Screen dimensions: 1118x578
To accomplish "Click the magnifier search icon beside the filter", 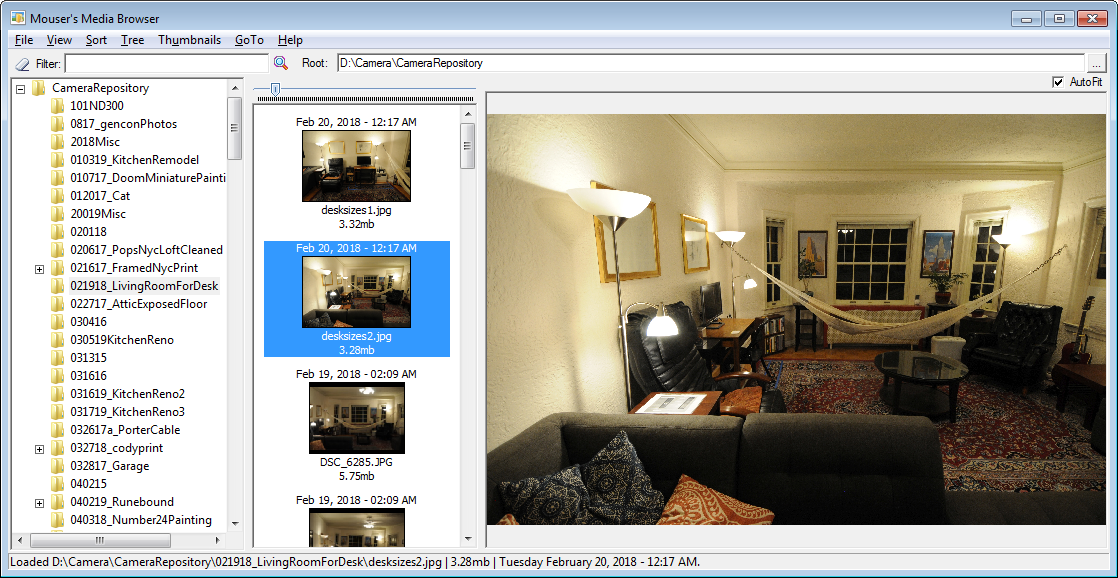I will [281, 63].
